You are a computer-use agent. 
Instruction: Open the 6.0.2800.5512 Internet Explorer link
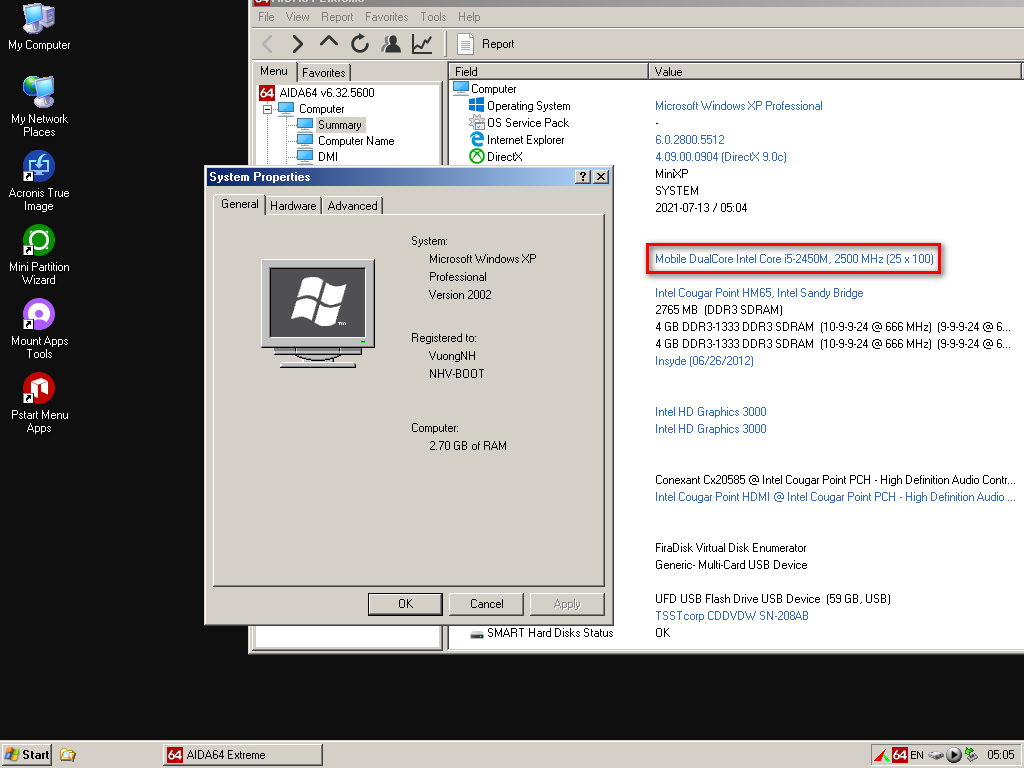pyautogui.click(x=690, y=140)
